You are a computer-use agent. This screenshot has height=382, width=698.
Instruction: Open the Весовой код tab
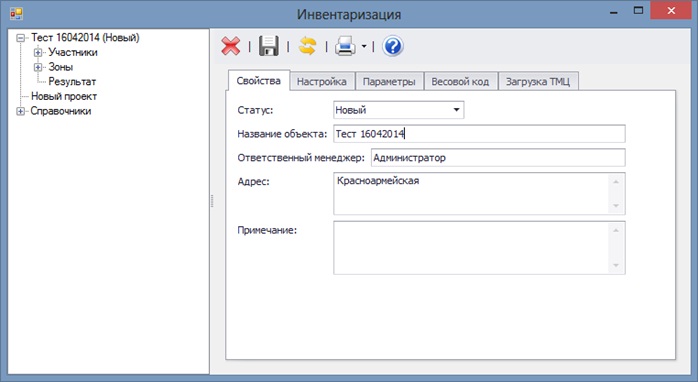point(460,81)
